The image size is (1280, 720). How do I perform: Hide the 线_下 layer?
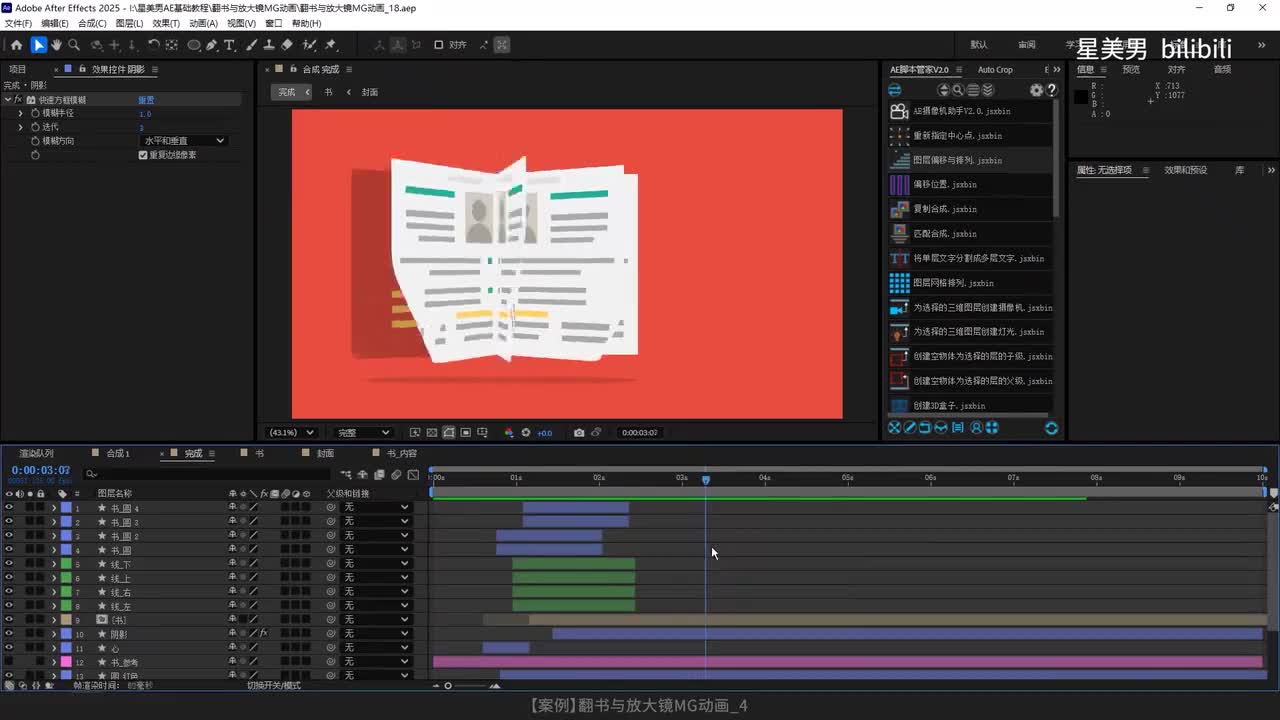(x=9, y=564)
